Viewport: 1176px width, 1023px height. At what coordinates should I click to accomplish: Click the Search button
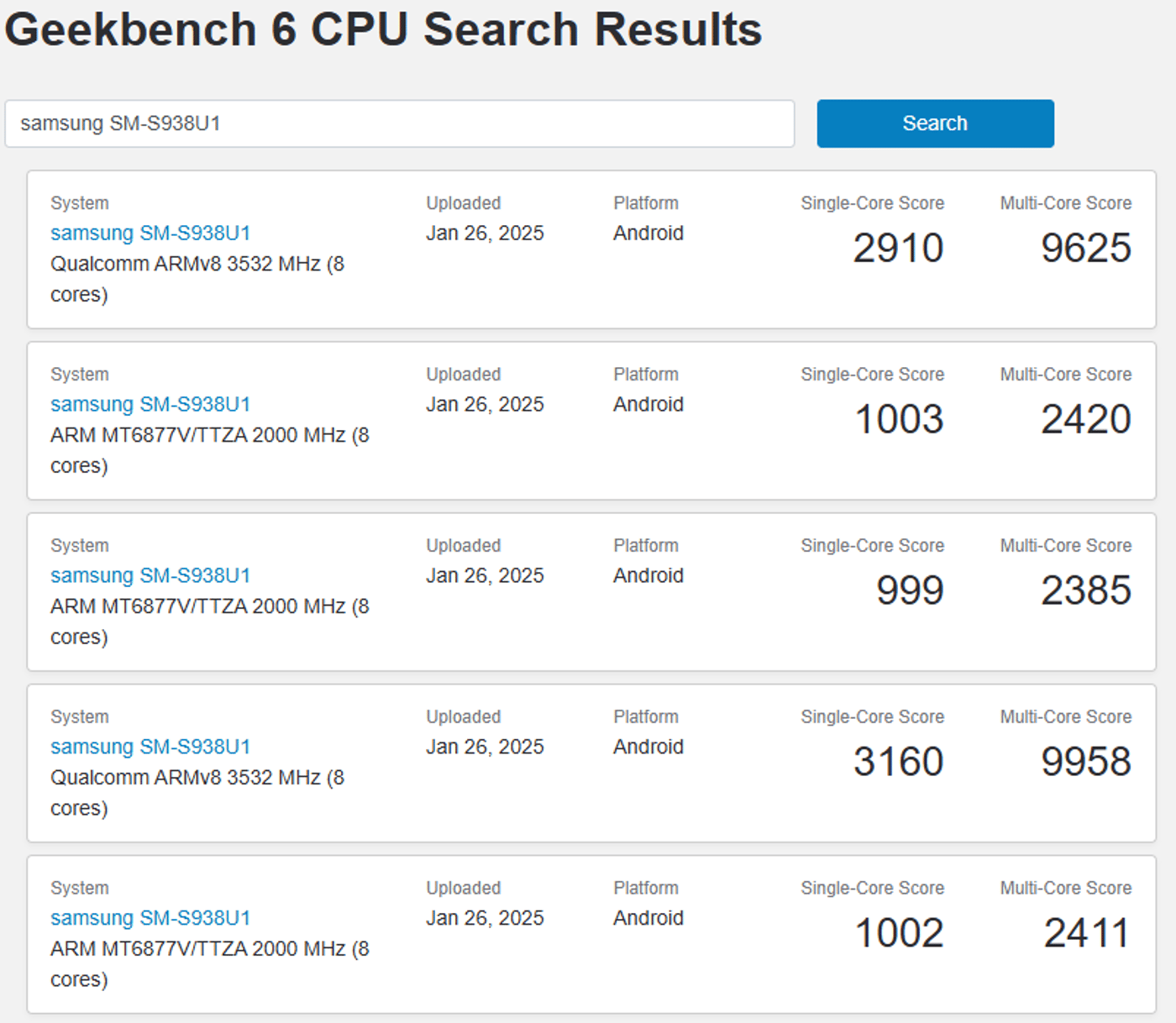pos(934,123)
